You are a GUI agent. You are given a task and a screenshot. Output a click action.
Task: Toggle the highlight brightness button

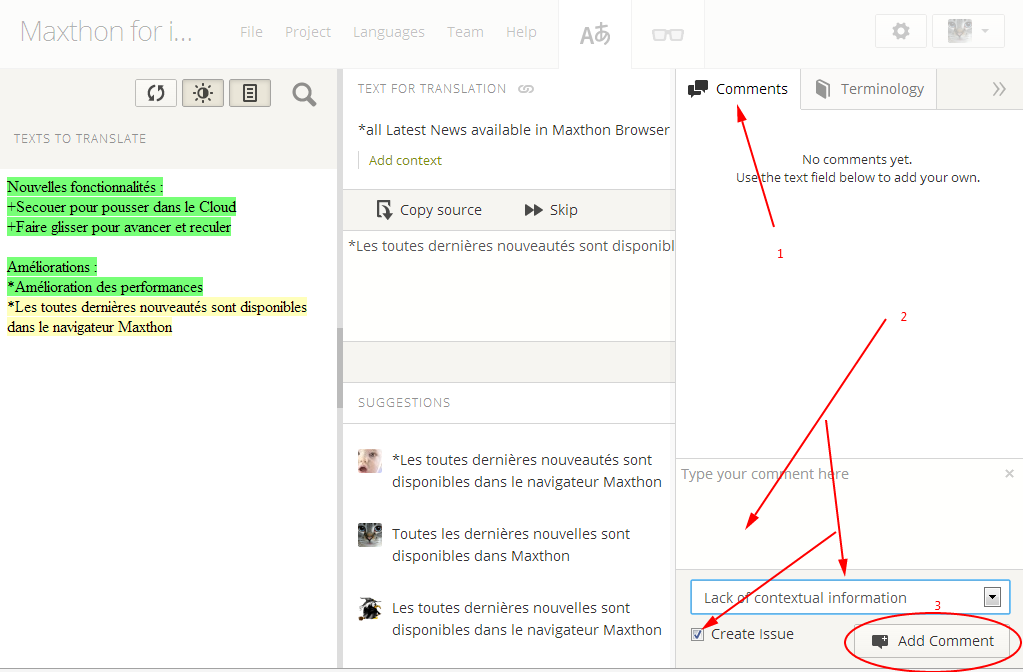click(x=203, y=93)
